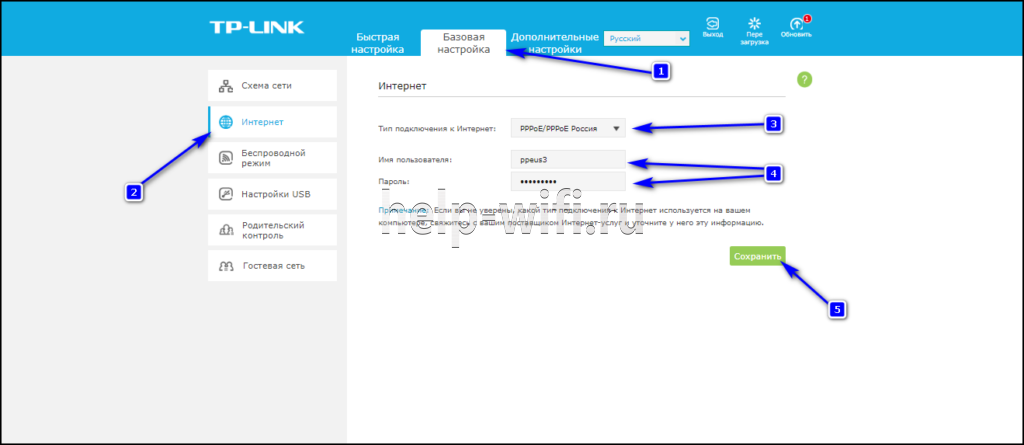Image resolution: width=1024 pixels, height=445 pixels.
Task: Click the Выход logout icon
Action: 712,23
